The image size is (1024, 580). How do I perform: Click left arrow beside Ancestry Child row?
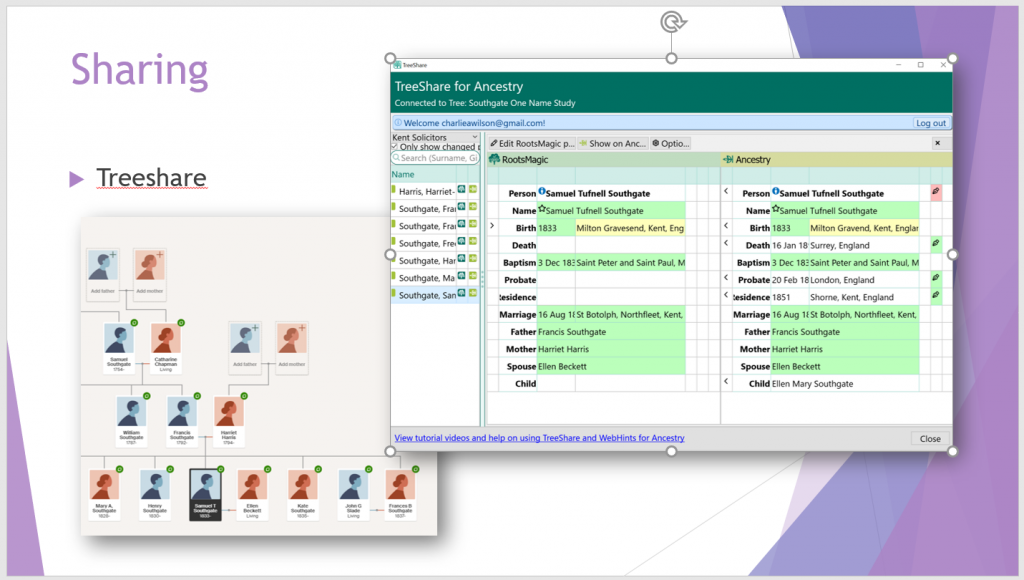(726, 382)
